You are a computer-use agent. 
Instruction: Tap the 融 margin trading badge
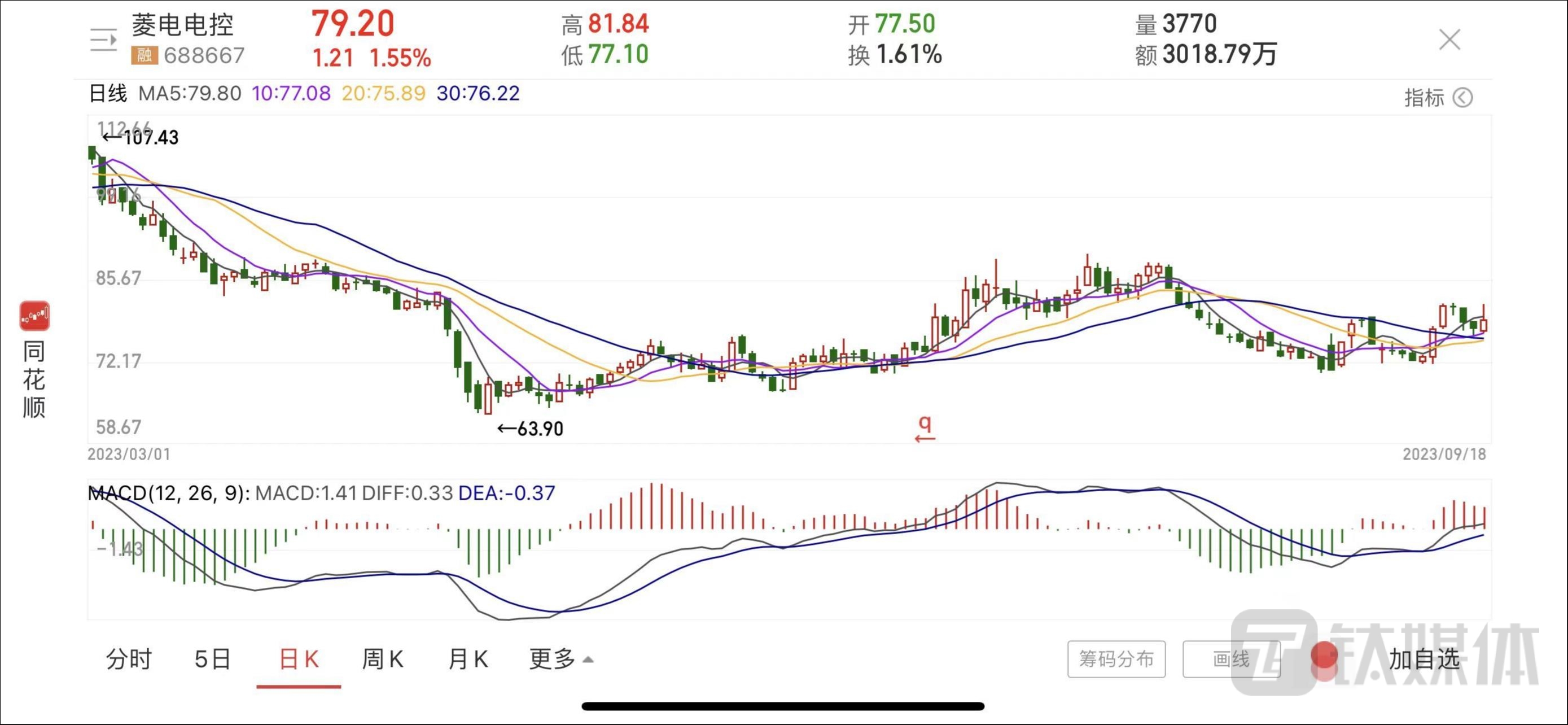pyautogui.click(x=144, y=55)
